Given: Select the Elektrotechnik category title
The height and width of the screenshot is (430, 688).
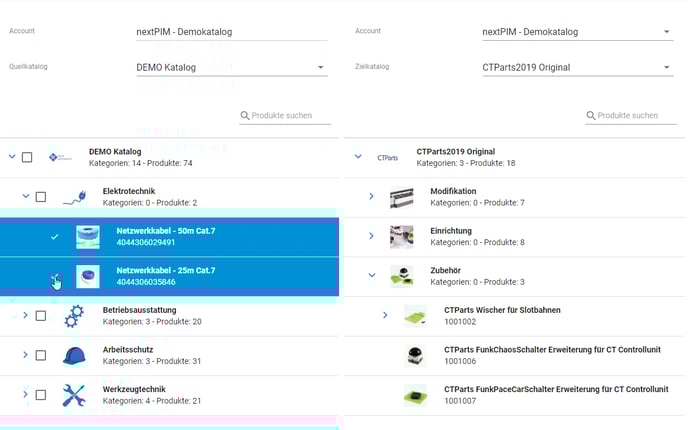Looking at the screenshot, I should coord(129,191).
